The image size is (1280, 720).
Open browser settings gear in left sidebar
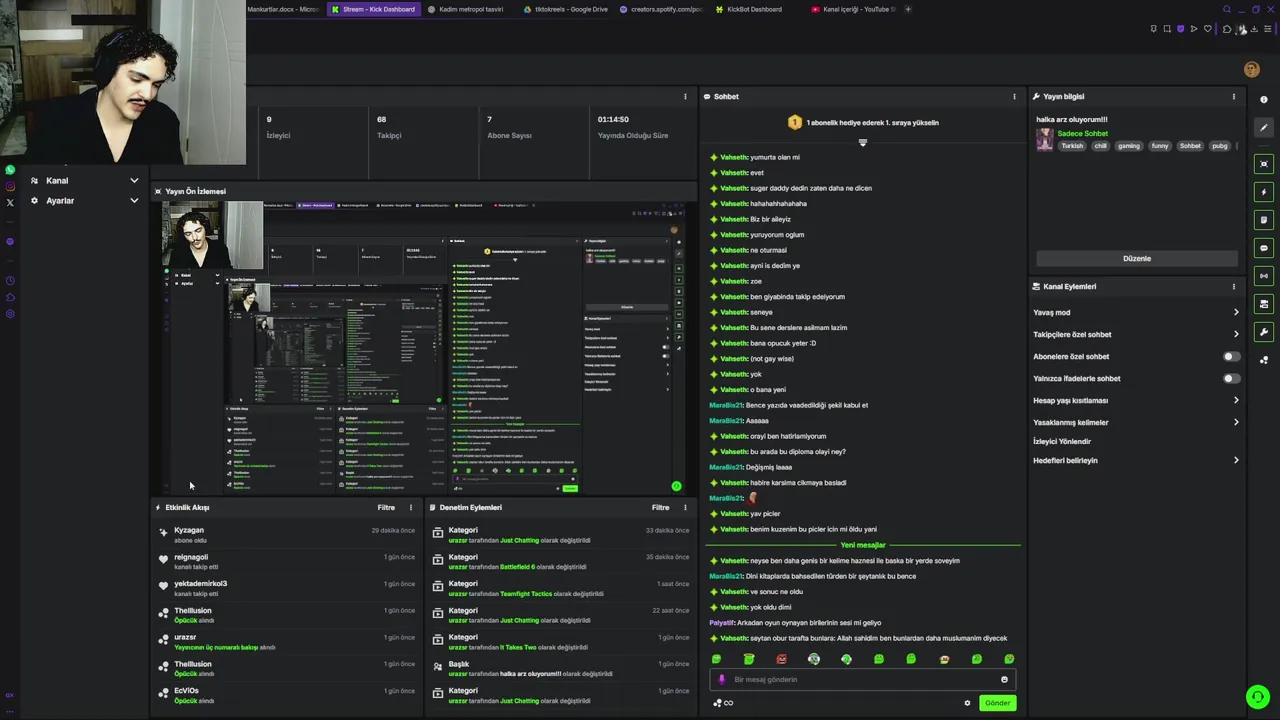tap(10, 314)
